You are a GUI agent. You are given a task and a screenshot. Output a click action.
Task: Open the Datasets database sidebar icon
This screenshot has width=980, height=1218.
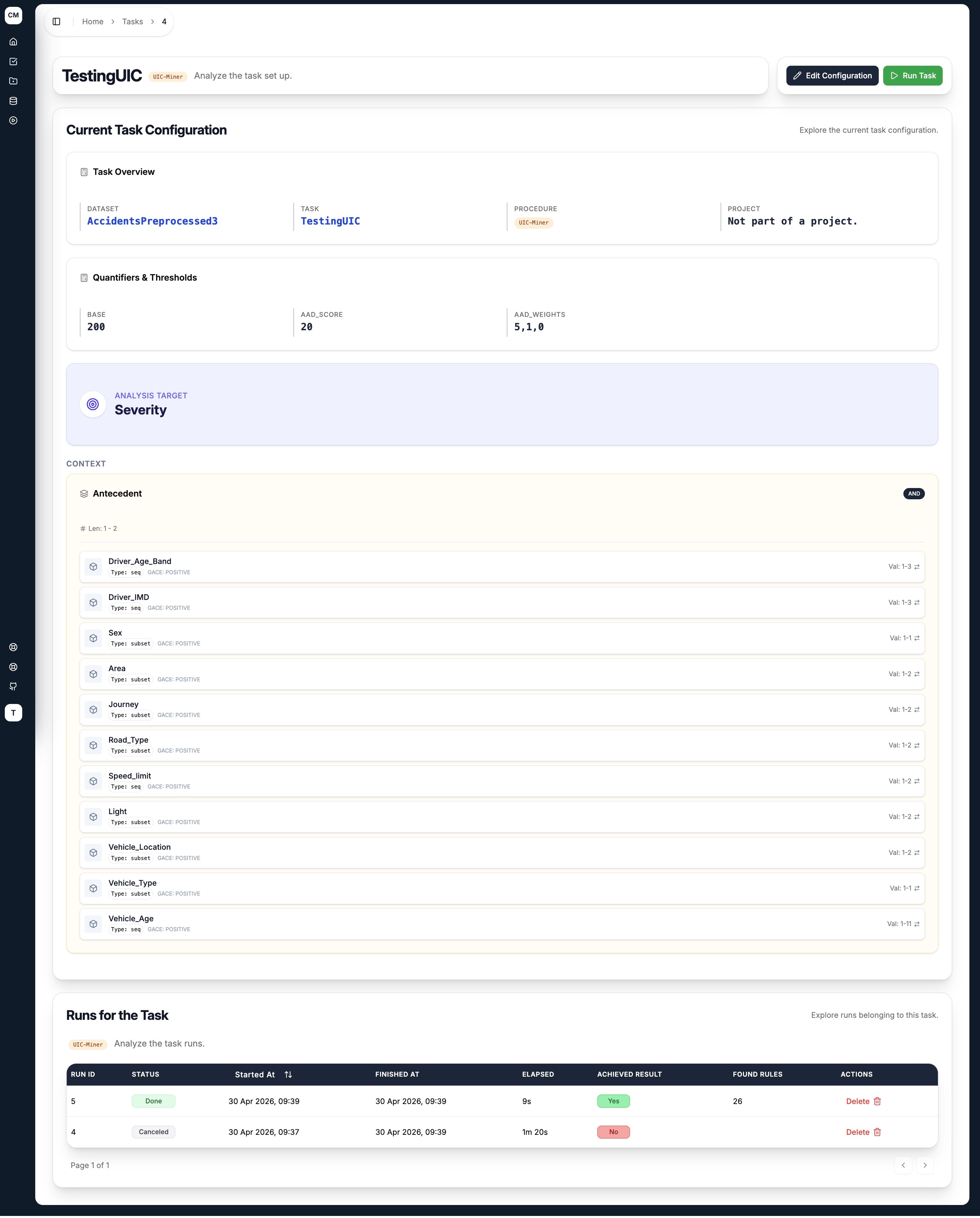[14, 101]
